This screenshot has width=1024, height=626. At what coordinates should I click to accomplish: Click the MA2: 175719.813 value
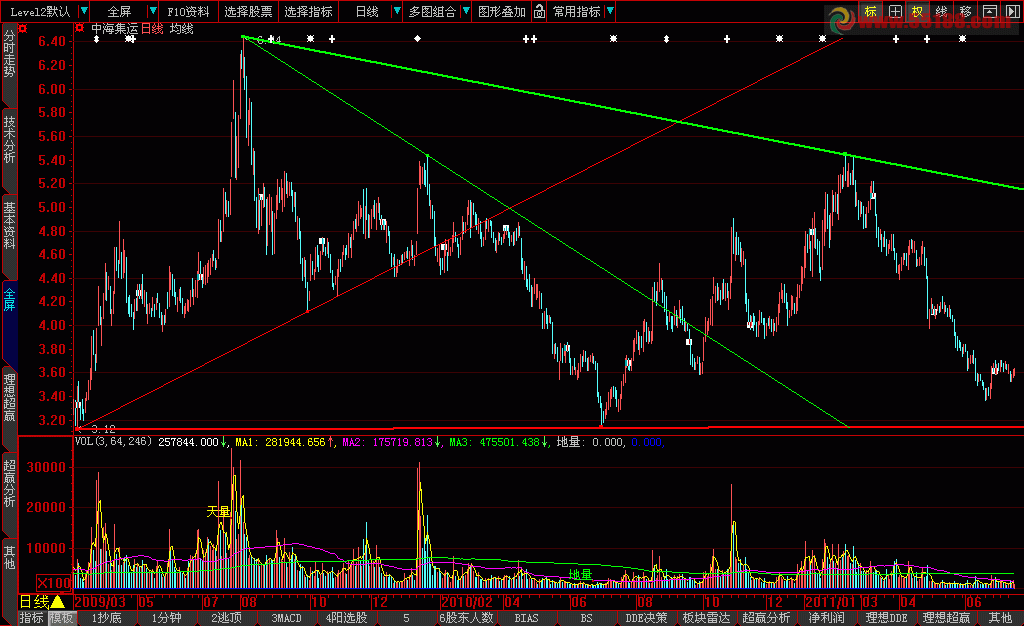coord(387,443)
